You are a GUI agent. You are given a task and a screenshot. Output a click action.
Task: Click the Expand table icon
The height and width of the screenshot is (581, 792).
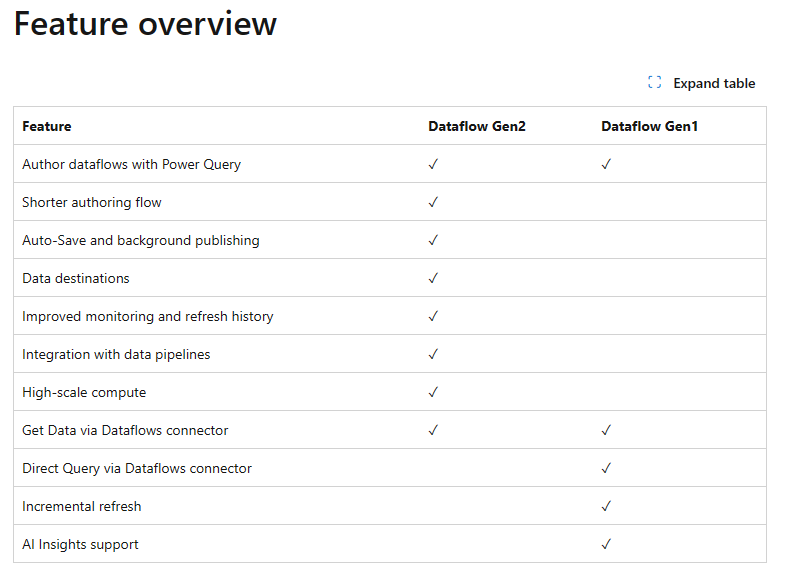coord(655,82)
